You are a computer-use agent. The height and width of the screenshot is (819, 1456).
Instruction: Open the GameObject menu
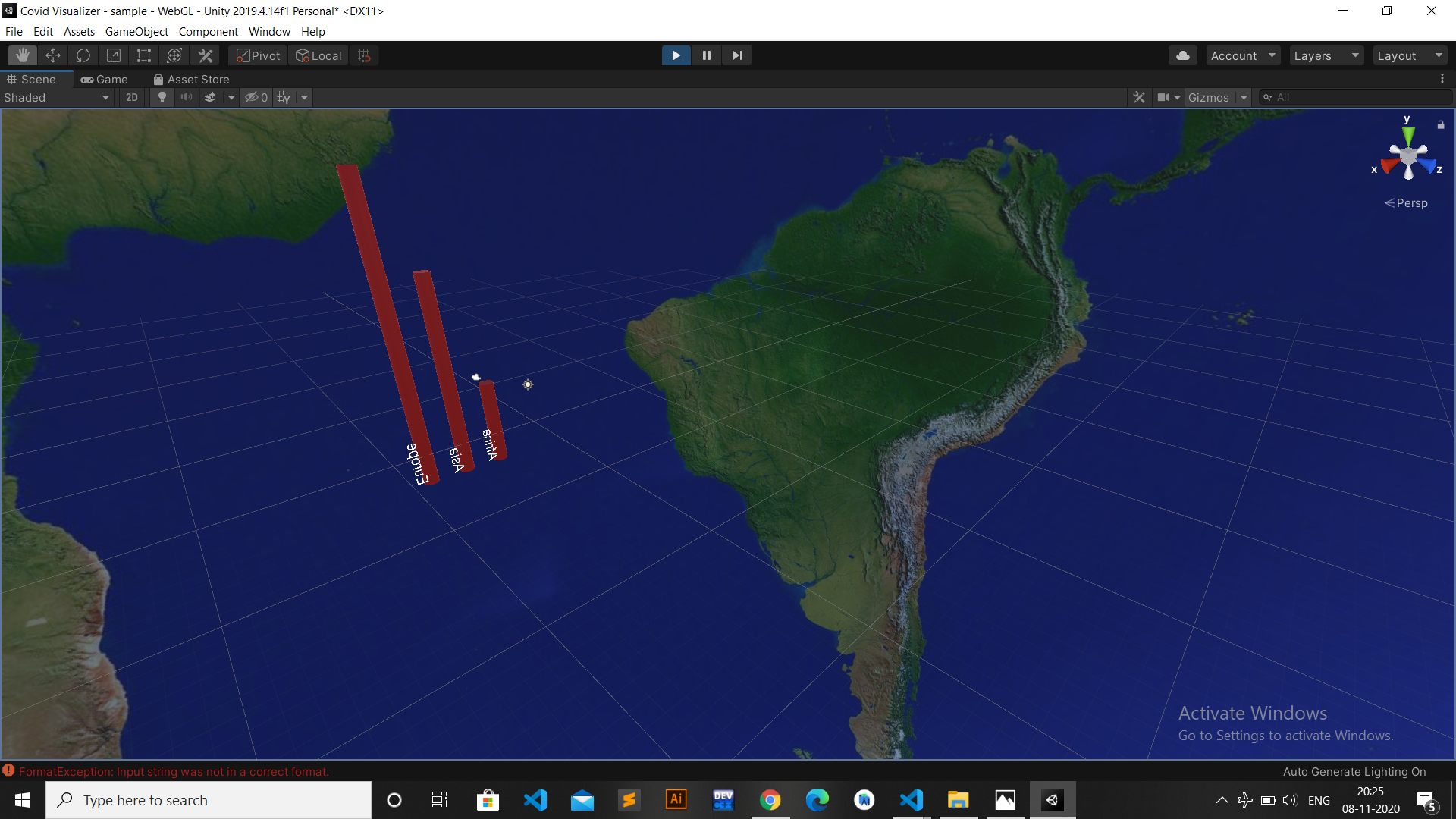(136, 31)
